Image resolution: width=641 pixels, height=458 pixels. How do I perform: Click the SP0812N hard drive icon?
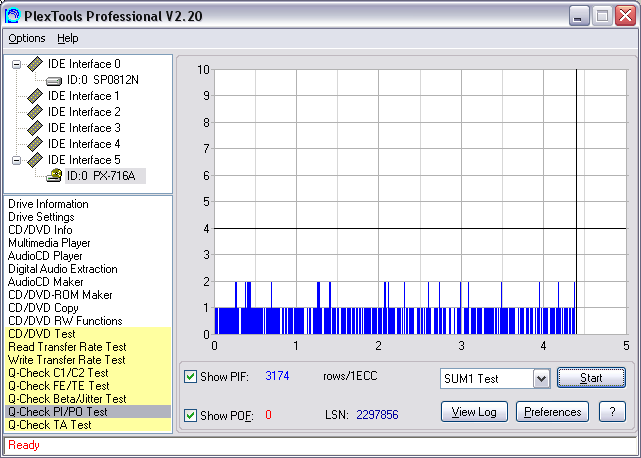pos(54,81)
